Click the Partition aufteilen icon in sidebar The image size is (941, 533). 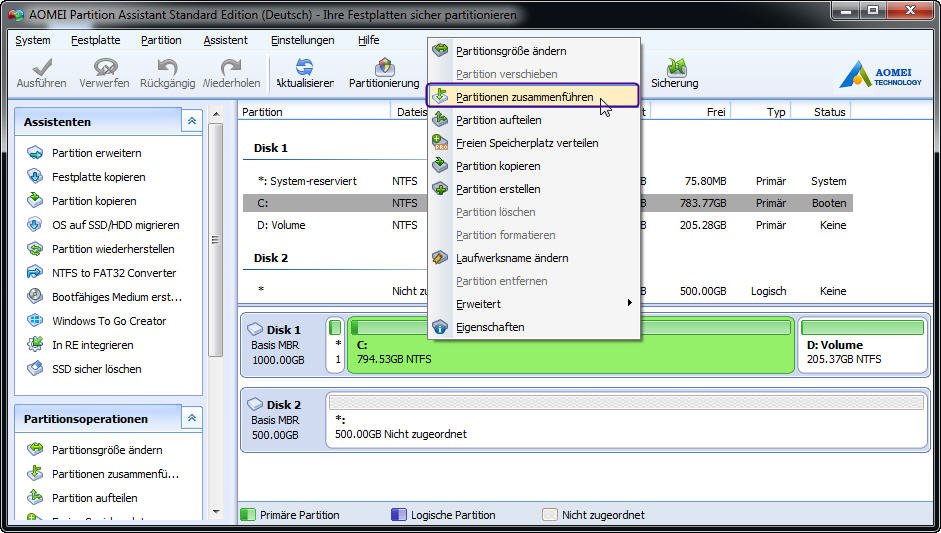coord(35,498)
